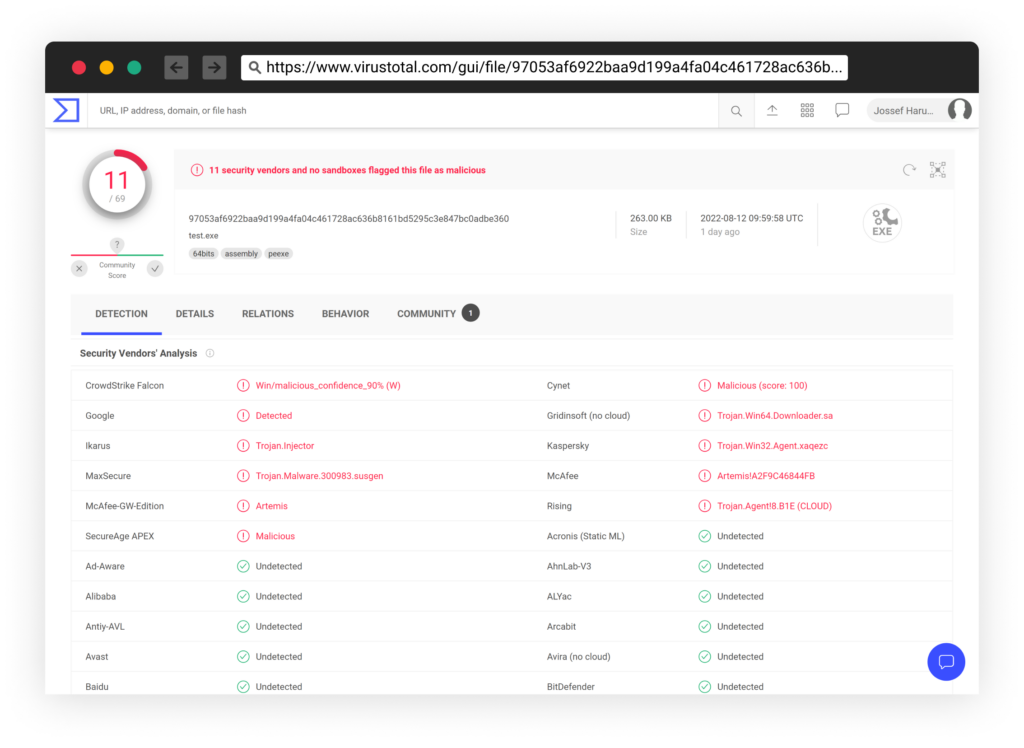
Task: Click Trojan.Win64.Downloader.sa result
Action: point(775,415)
